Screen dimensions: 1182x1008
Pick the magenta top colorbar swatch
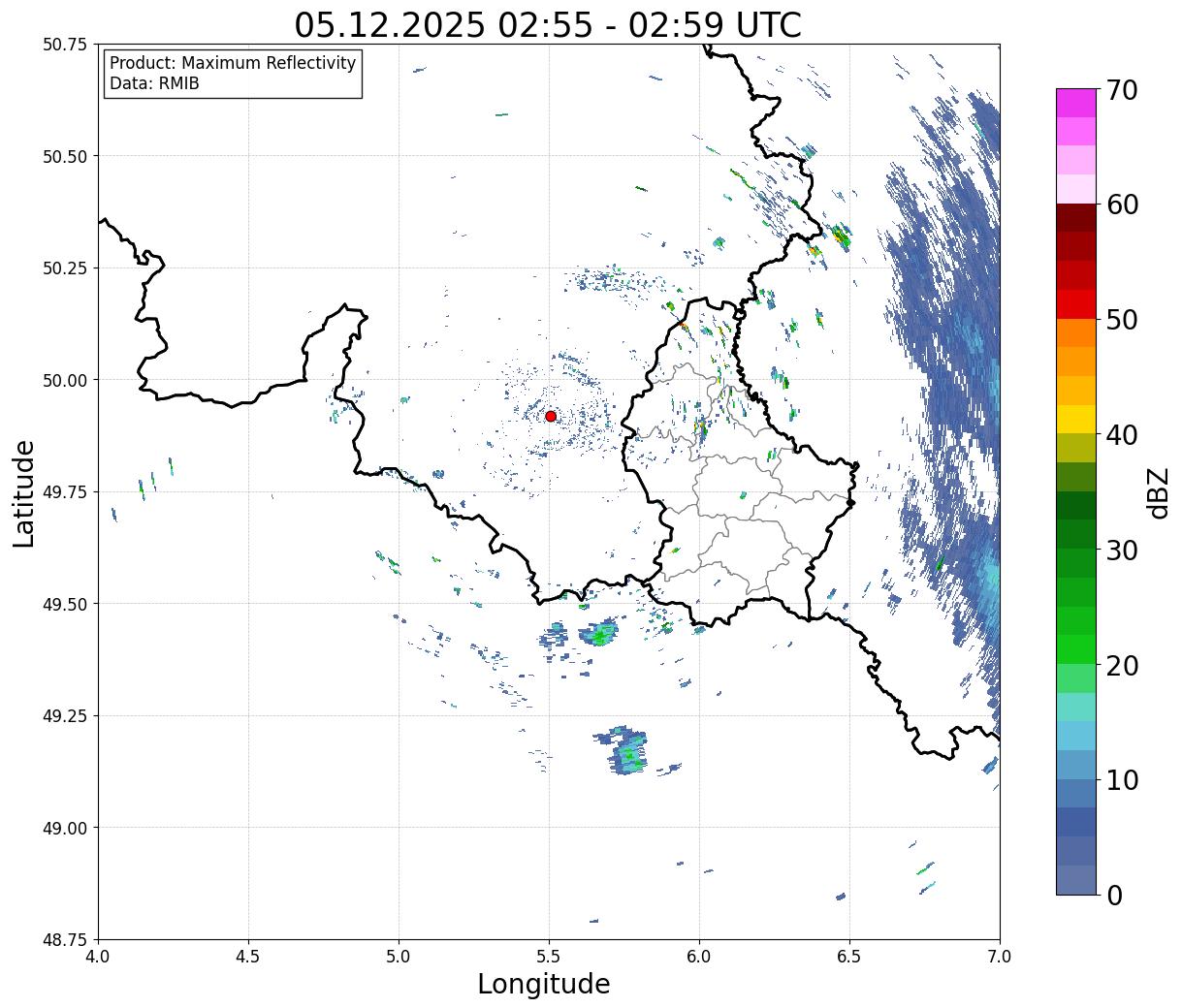tap(1076, 103)
